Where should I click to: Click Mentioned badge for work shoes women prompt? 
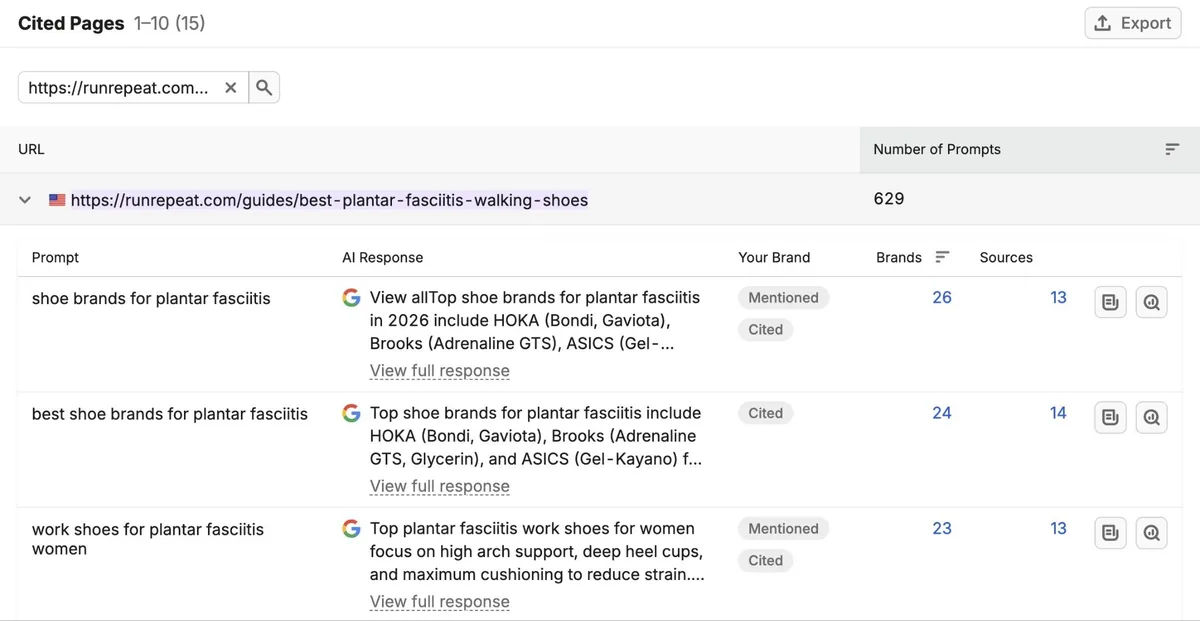784,528
